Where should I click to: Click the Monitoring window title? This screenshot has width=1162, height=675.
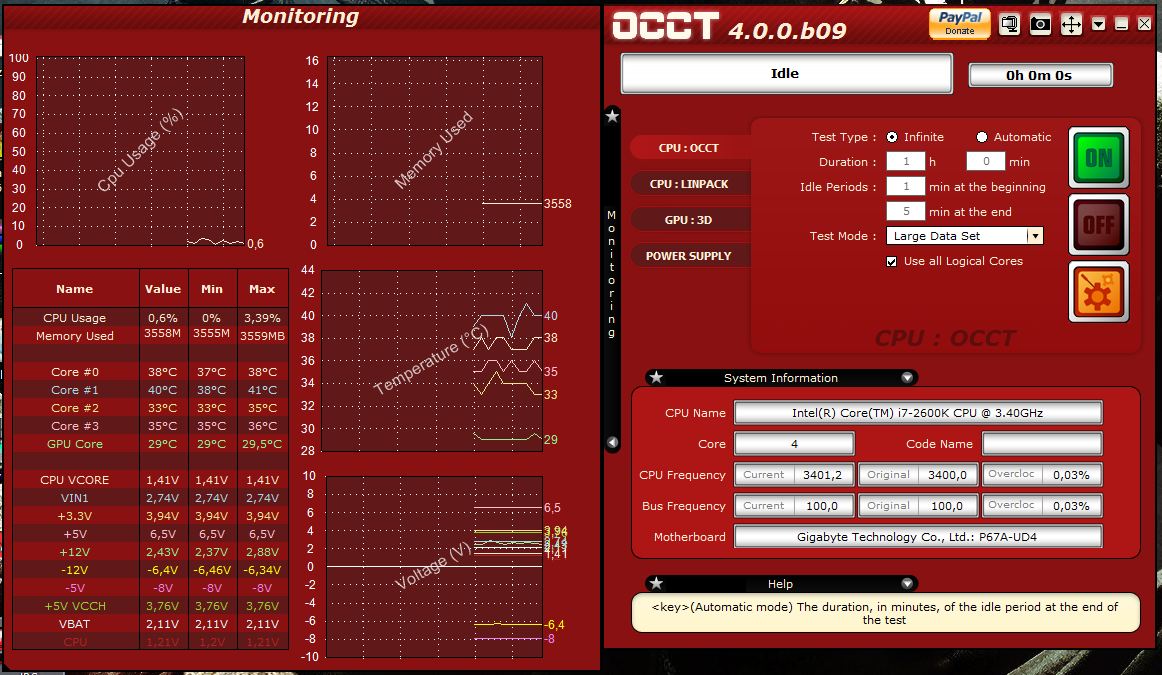(300, 16)
